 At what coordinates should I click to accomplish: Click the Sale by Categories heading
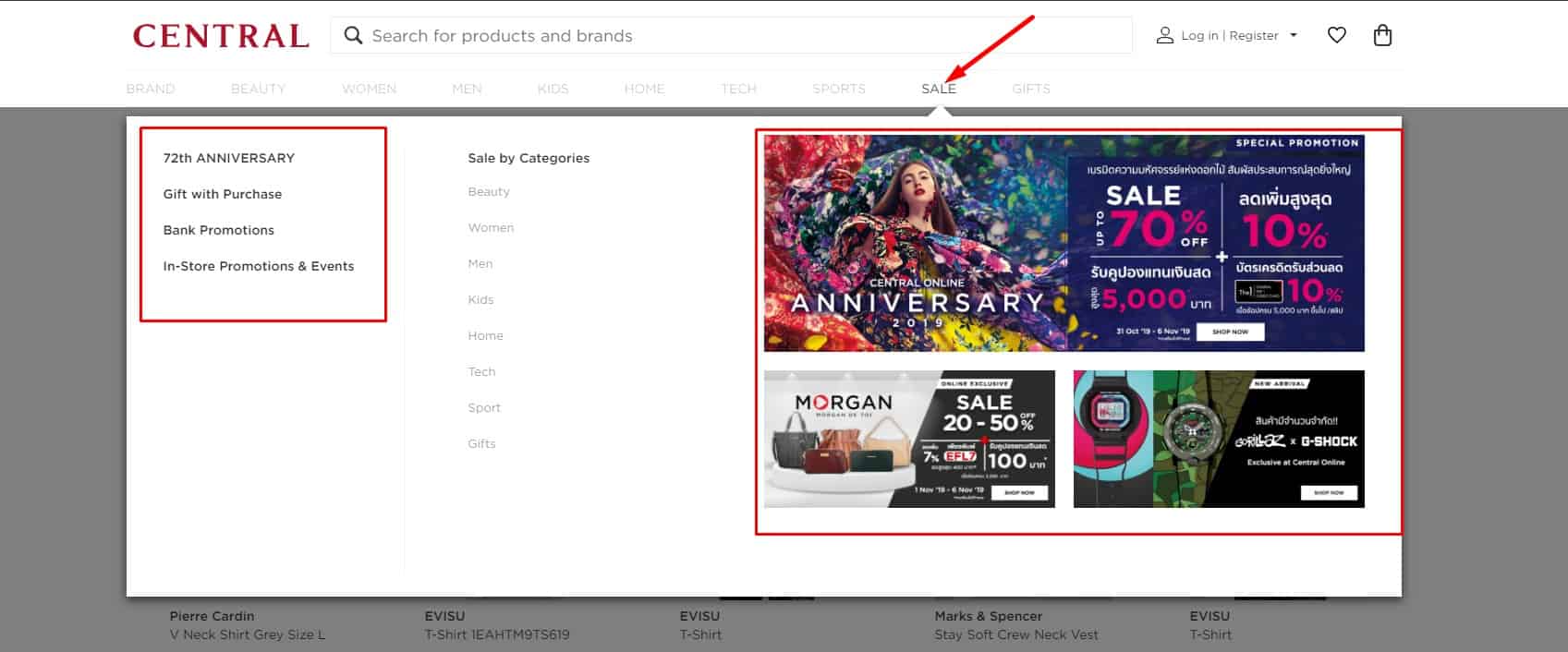(529, 158)
